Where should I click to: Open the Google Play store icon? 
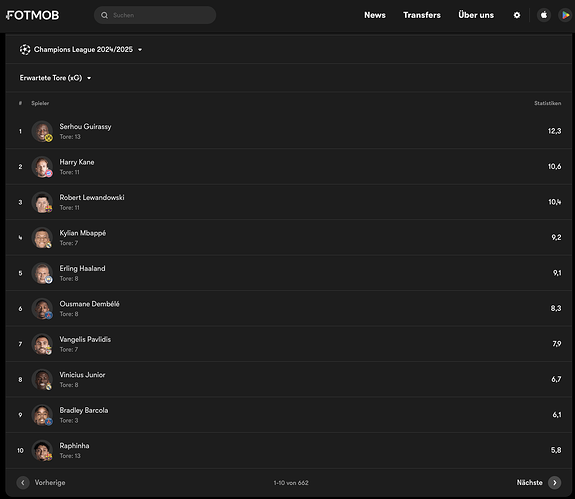tap(565, 15)
